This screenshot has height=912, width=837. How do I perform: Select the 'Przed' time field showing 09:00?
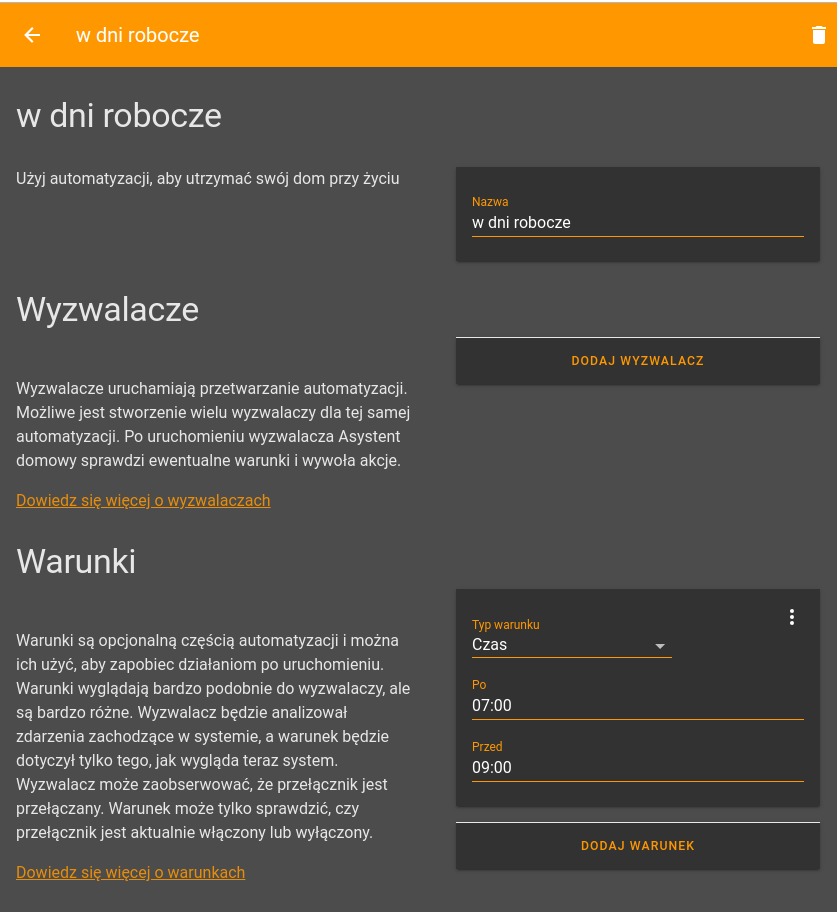pyautogui.click(x=637, y=767)
